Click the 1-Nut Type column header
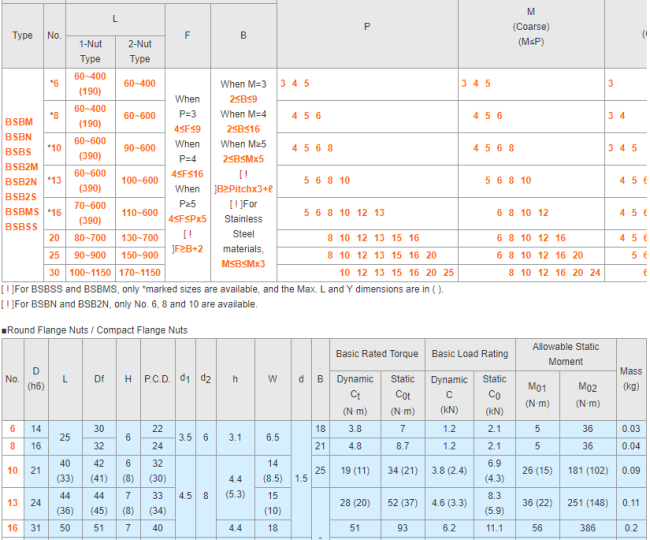The height and width of the screenshot is (540, 650). tap(90, 51)
